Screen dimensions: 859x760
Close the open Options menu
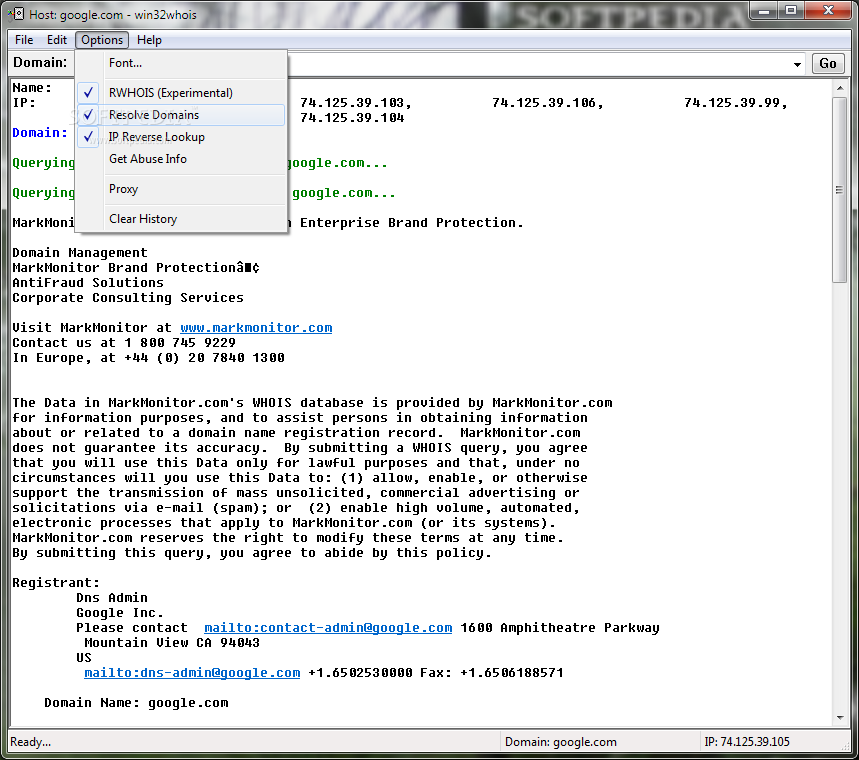click(102, 40)
